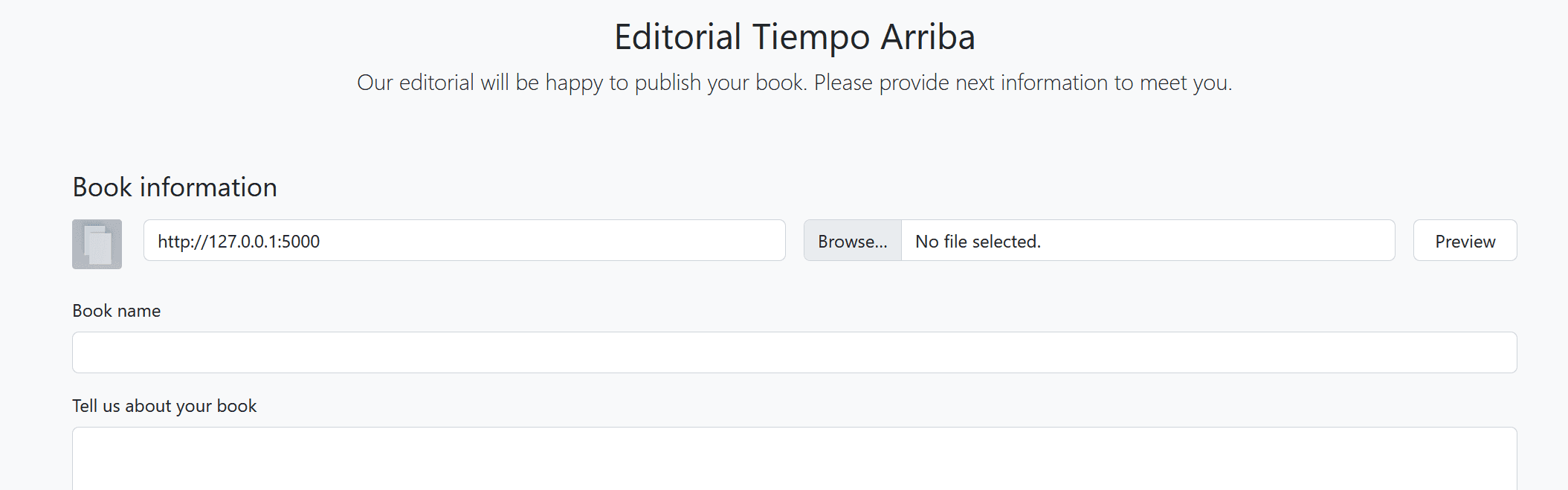This screenshot has width=1568, height=490.
Task: Click the 'Editorial Tiempo Arriba' page title
Action: [794, 37]
